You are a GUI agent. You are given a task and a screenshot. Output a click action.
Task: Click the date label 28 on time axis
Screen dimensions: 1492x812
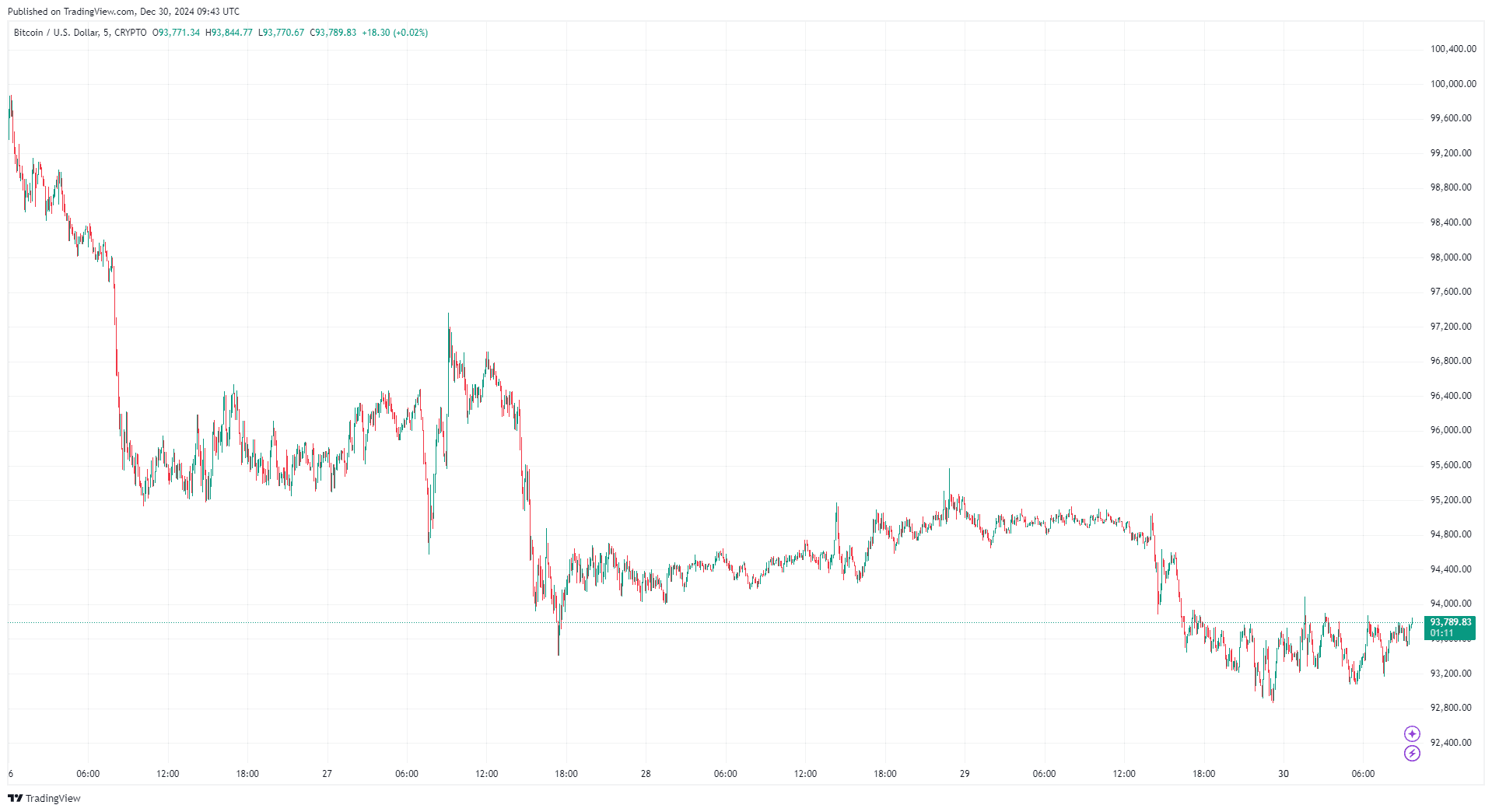coord(646,774)
